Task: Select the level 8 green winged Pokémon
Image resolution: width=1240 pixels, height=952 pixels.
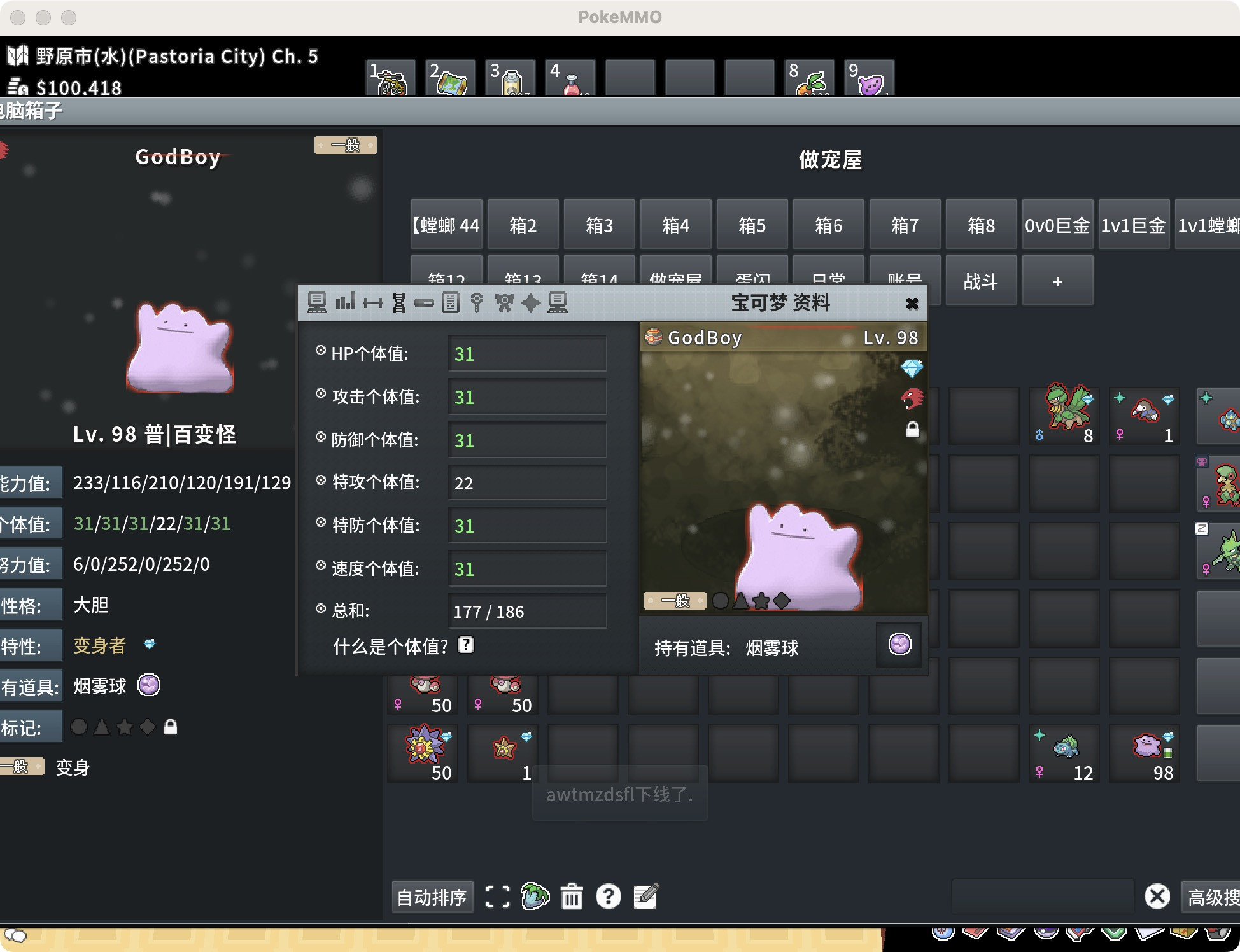Action: [x=1064, y=416]
